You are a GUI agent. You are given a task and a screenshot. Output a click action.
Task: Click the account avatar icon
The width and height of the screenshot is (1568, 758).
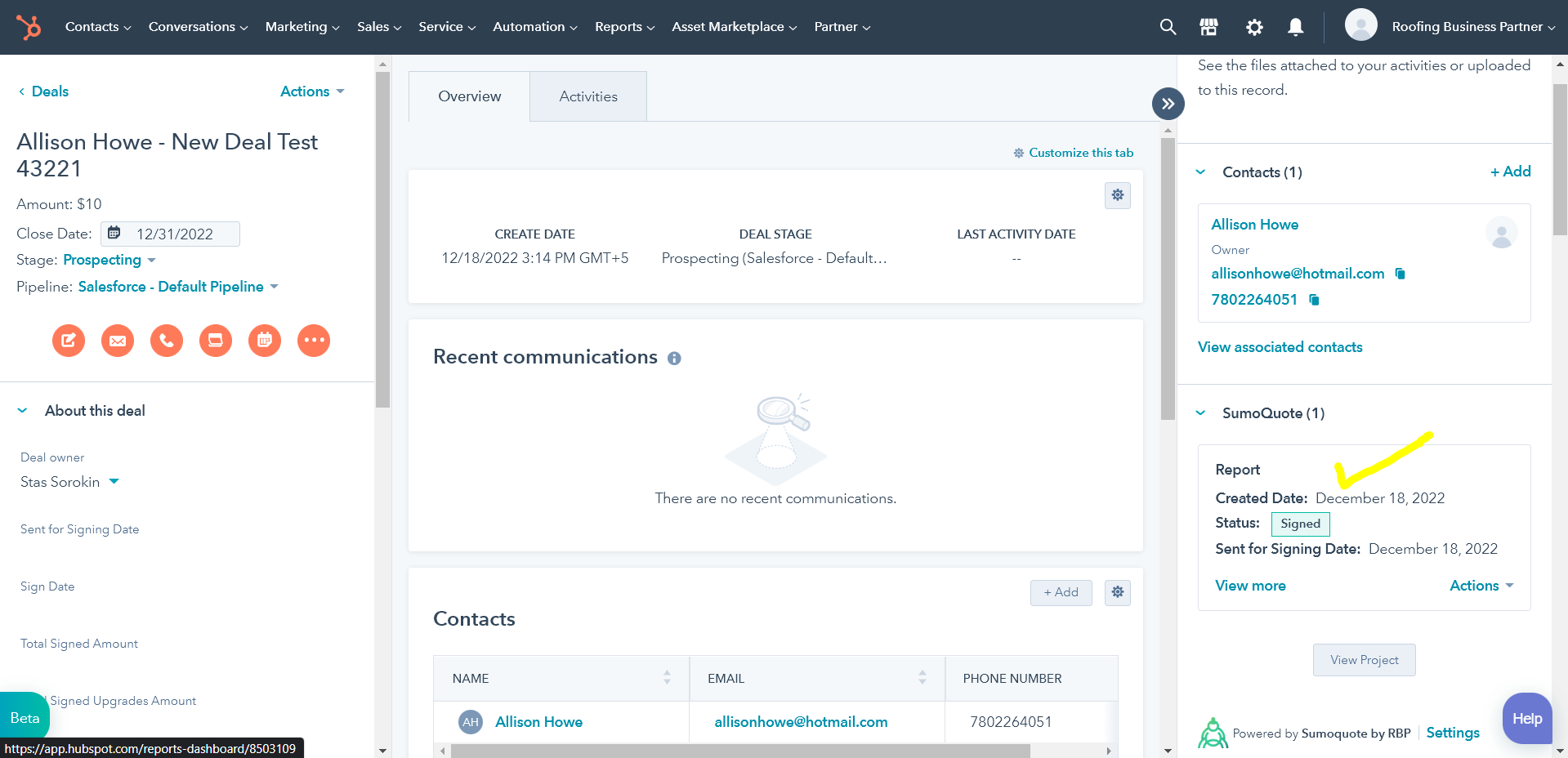[x=1360, y=25]
